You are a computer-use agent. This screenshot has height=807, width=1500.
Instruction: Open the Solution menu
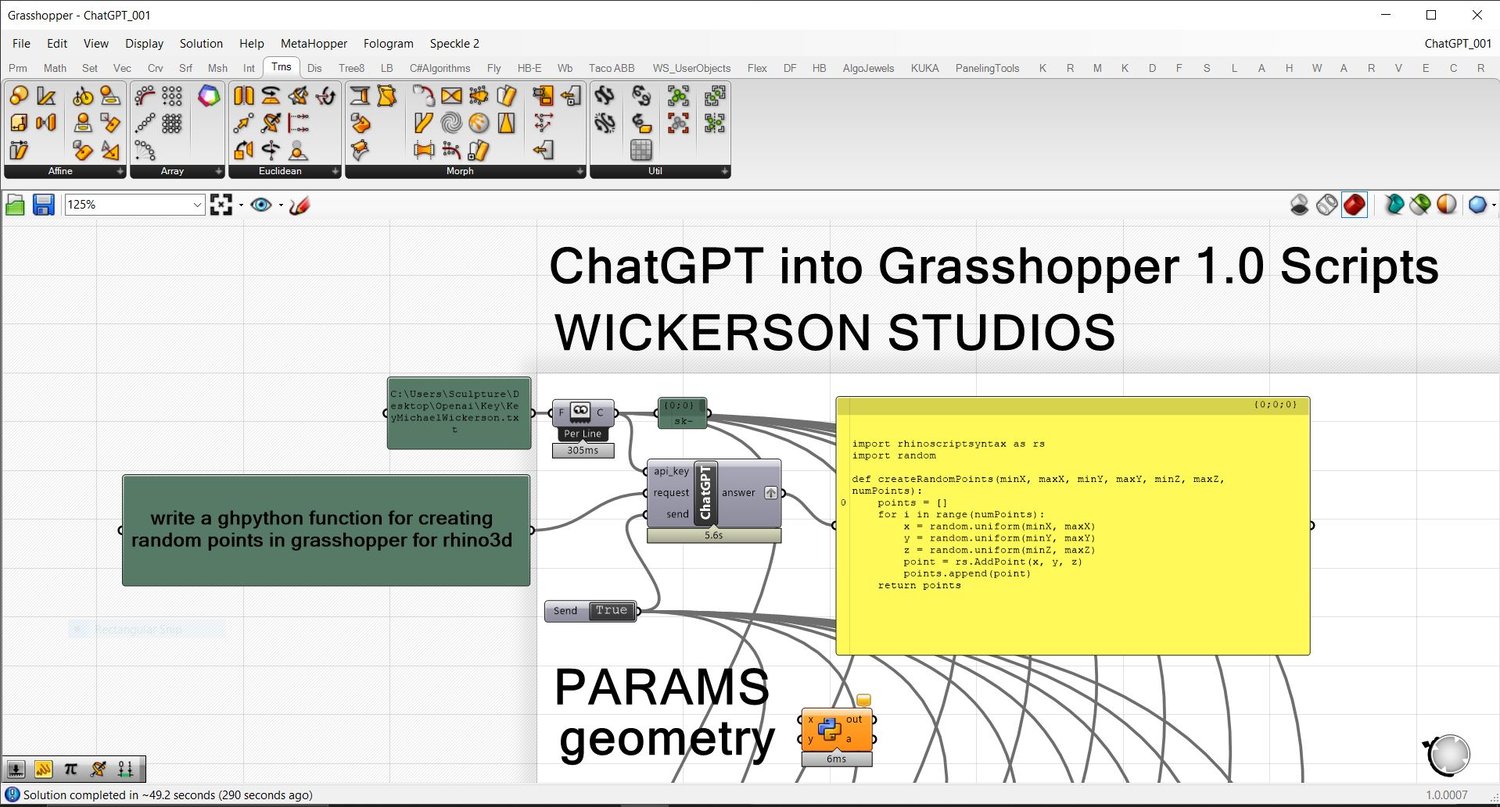pyautogui.click(x=201, y=43)
